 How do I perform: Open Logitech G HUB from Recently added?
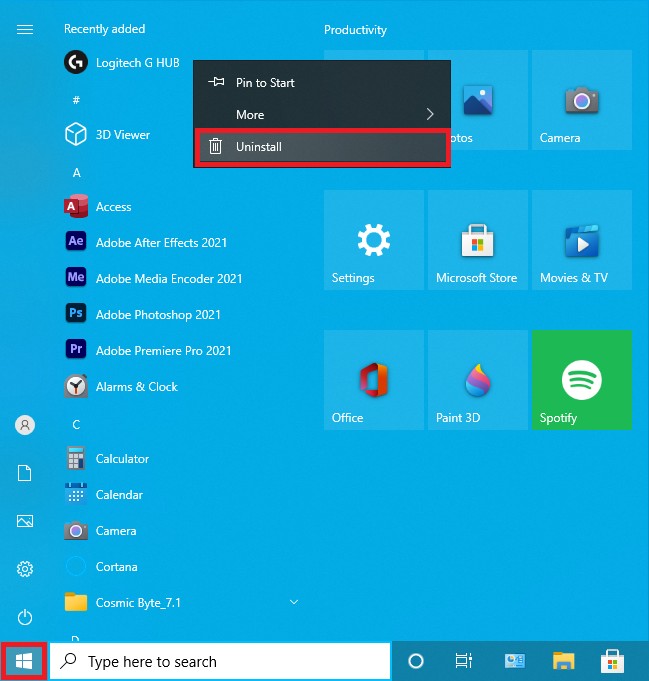[122, 63]
